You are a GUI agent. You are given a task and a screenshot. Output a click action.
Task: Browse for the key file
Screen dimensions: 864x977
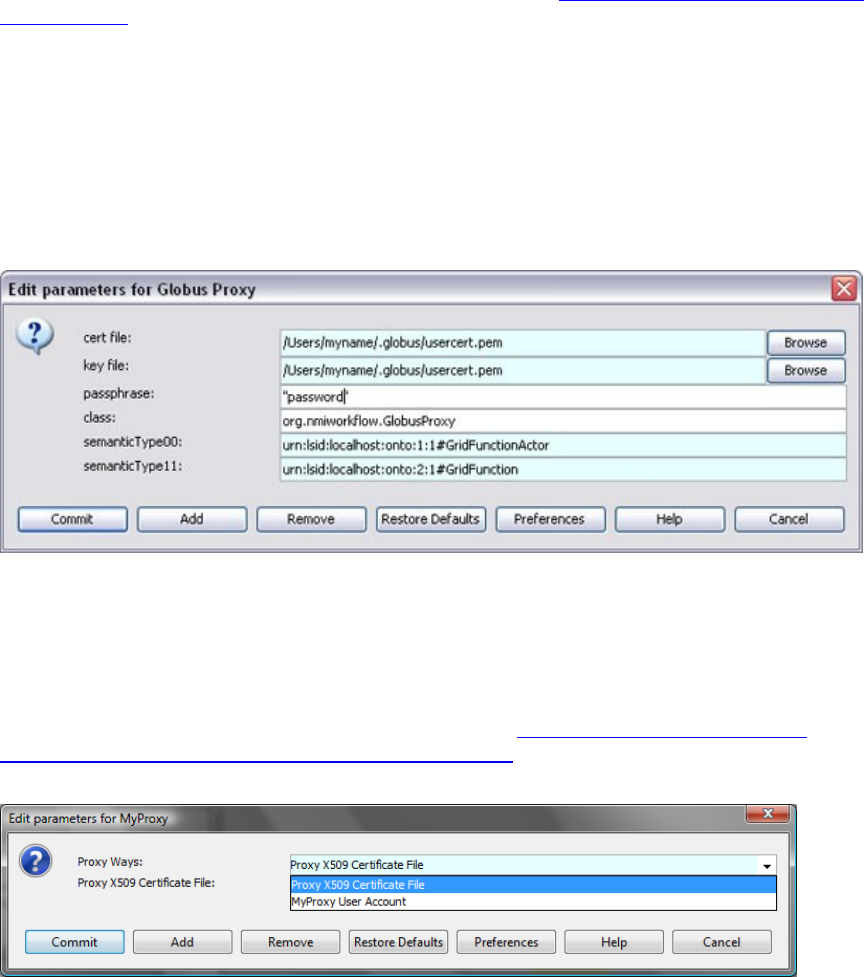tap(806, 370)
